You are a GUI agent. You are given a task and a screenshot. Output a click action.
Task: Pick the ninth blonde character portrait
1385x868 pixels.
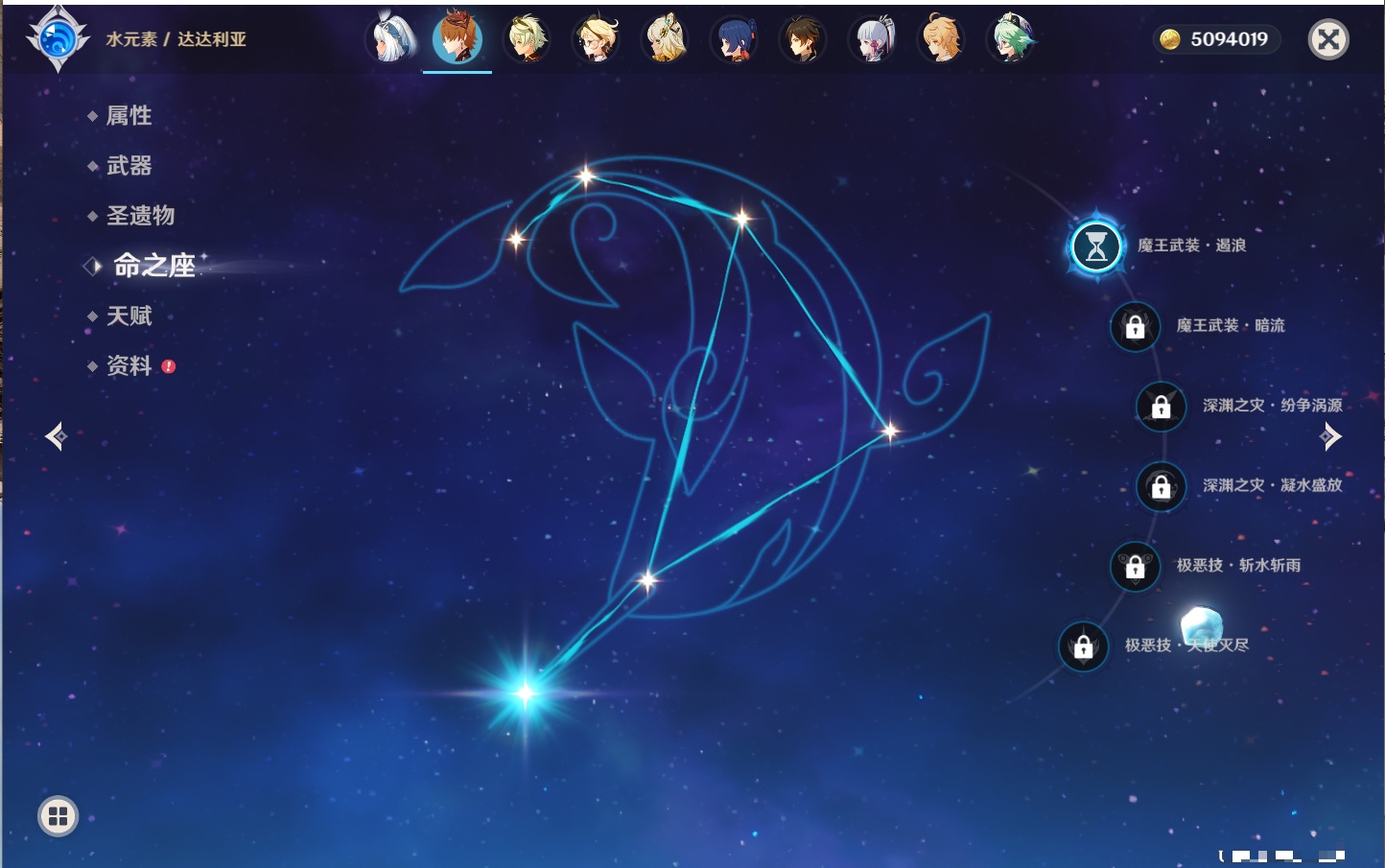pyautogui.click(x=942, y=39)
